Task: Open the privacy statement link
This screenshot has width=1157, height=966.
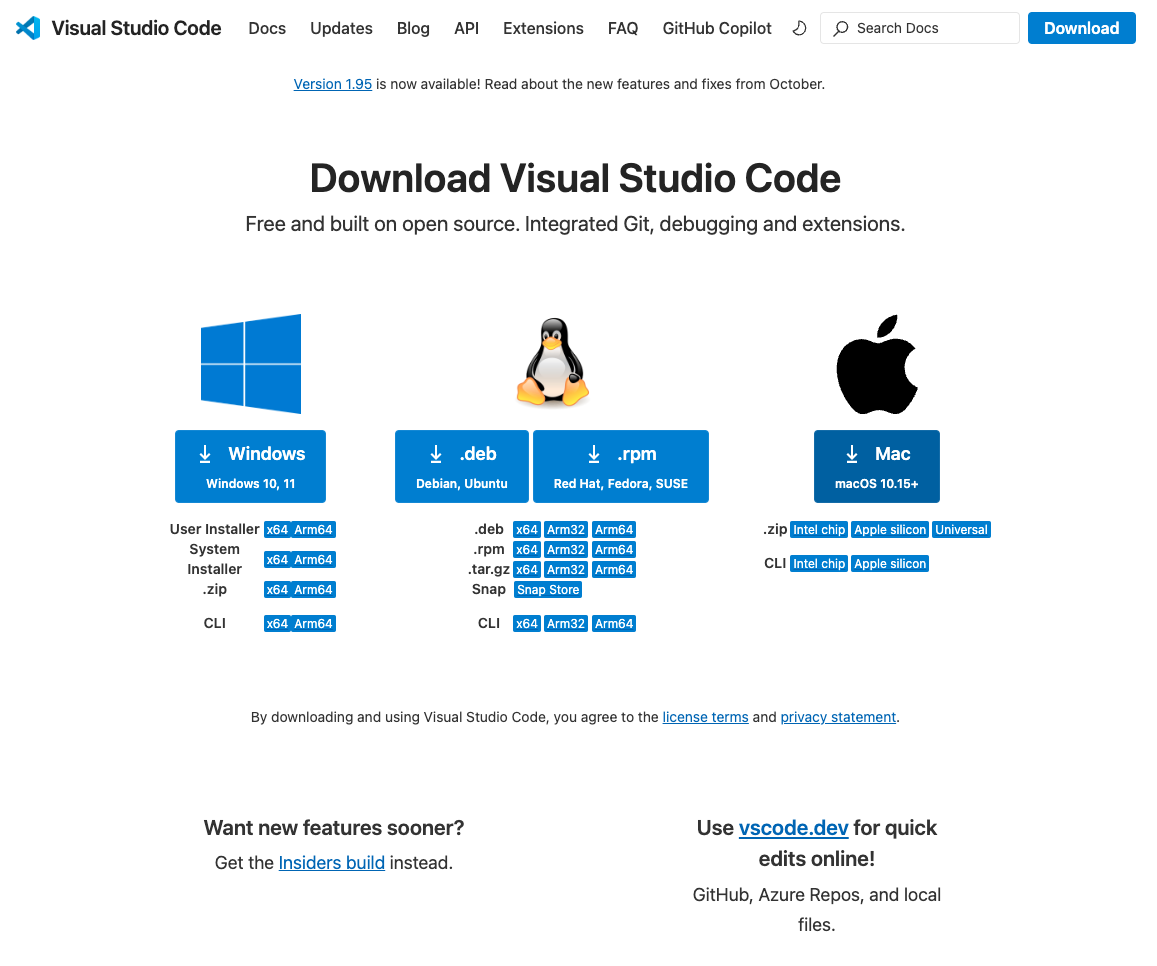Action: (838, 717)
